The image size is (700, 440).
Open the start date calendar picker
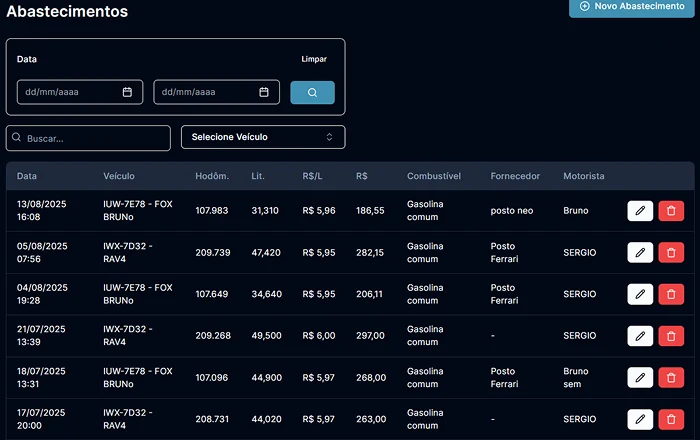127,92
